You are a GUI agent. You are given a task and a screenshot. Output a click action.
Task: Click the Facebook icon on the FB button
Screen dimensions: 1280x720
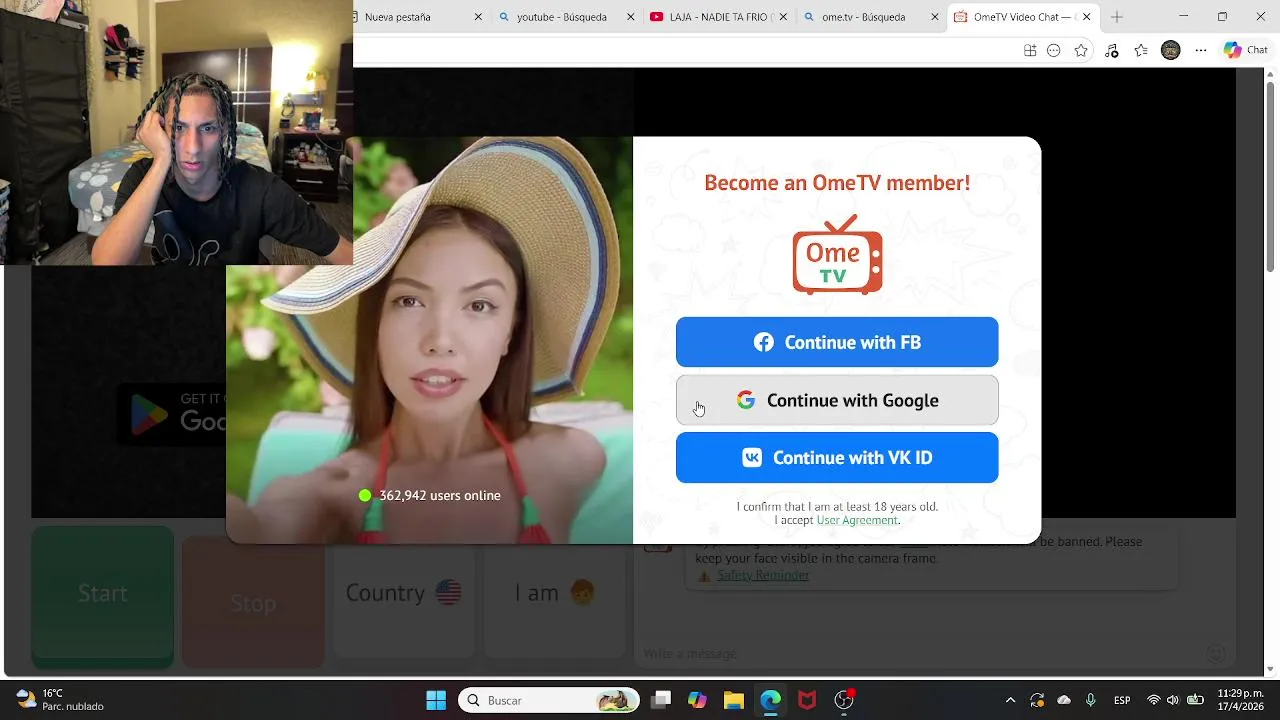click(x=764, y=342)
